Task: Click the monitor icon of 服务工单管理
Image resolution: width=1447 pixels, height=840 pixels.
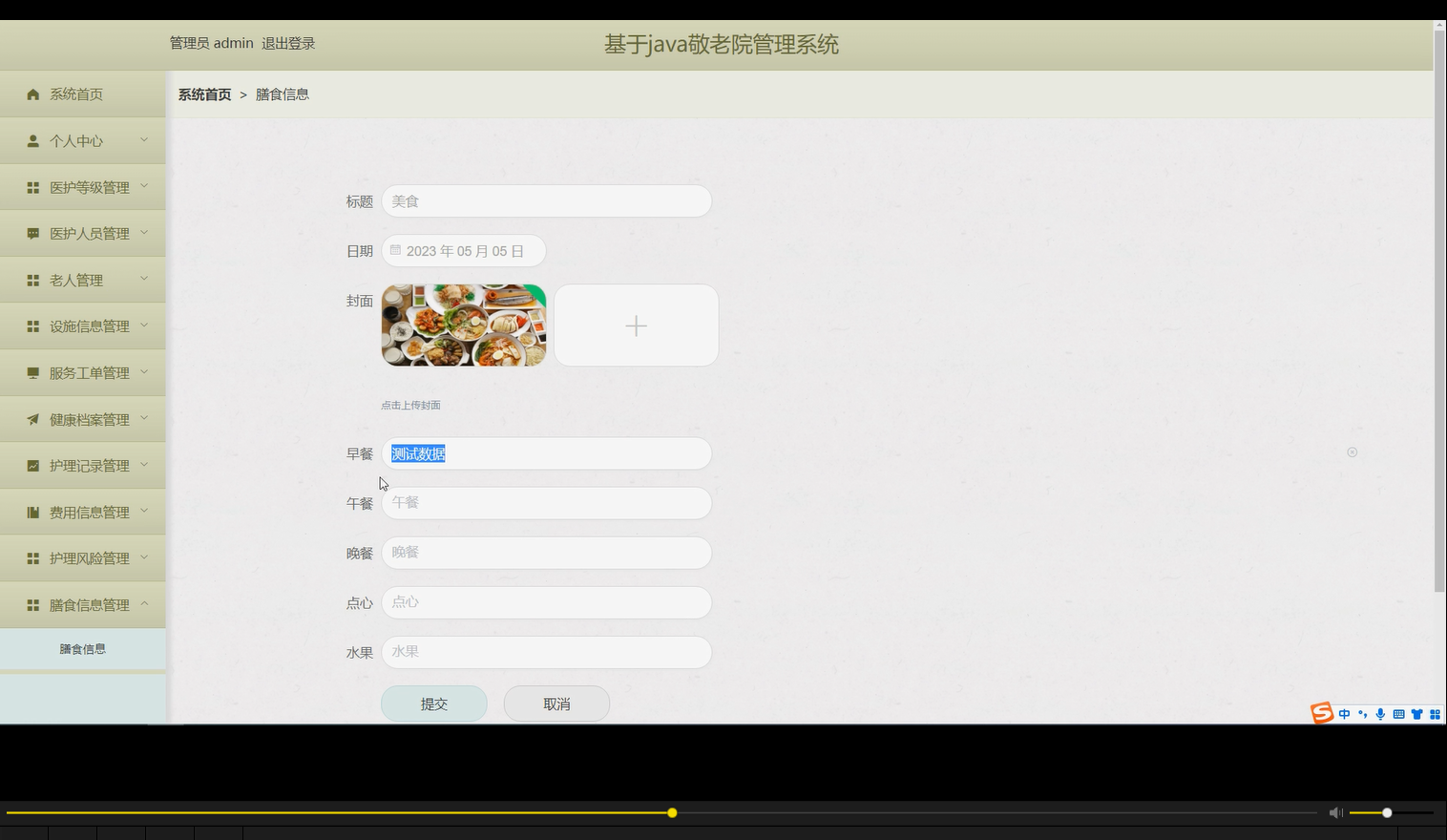Action: click(32, 371)
